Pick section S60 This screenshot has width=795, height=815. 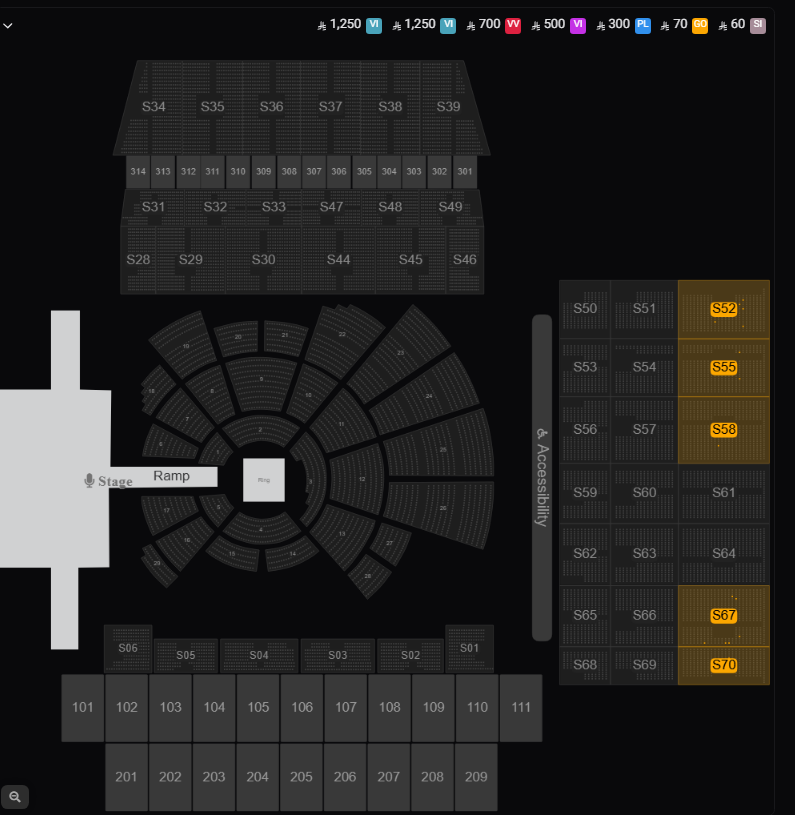644,493
